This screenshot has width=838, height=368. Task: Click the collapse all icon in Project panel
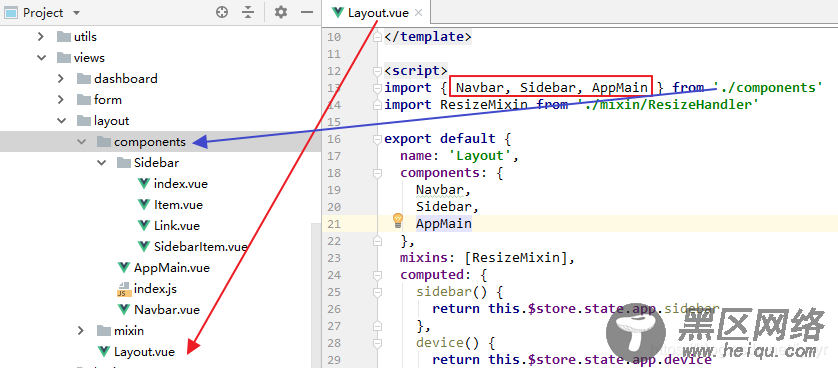pyautogui.click(x=248, y=12)
